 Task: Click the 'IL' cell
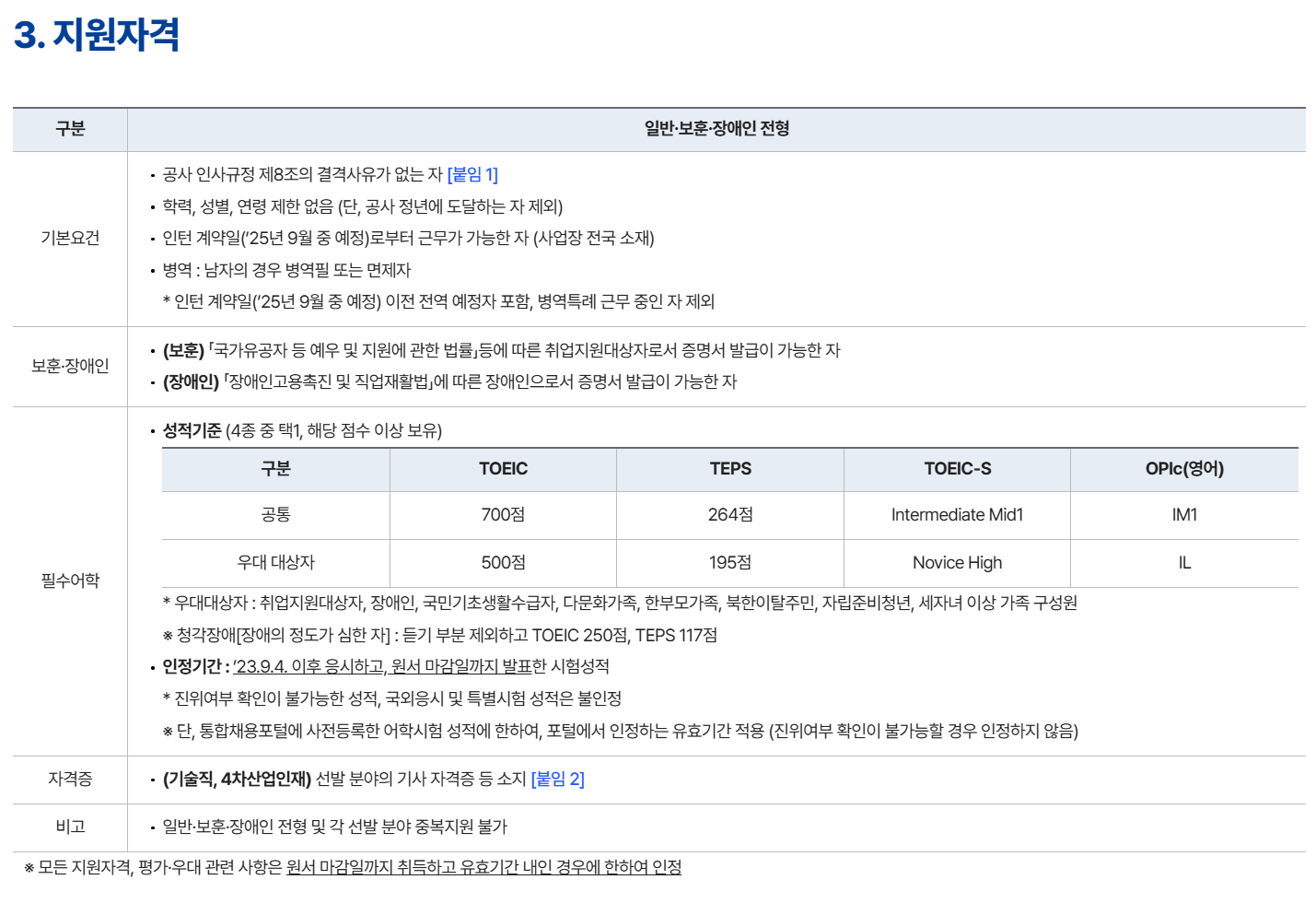coord(1184,562)
